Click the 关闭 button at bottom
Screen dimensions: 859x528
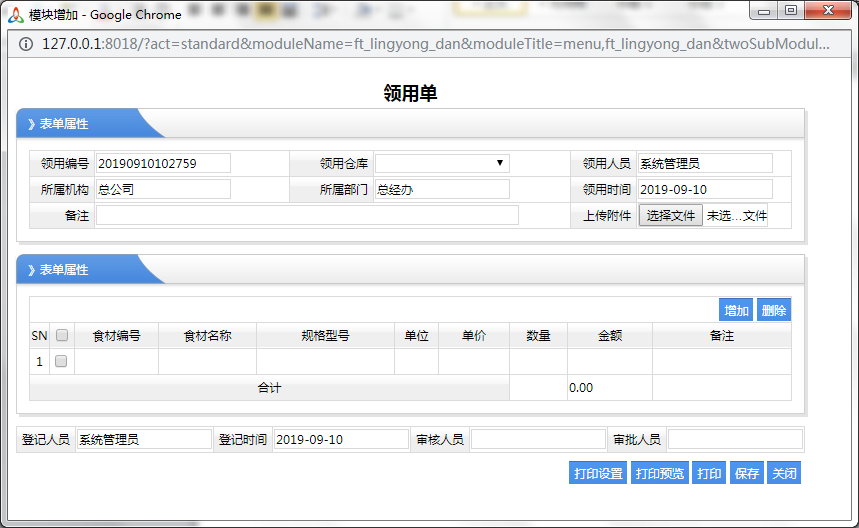click(784, 473)
